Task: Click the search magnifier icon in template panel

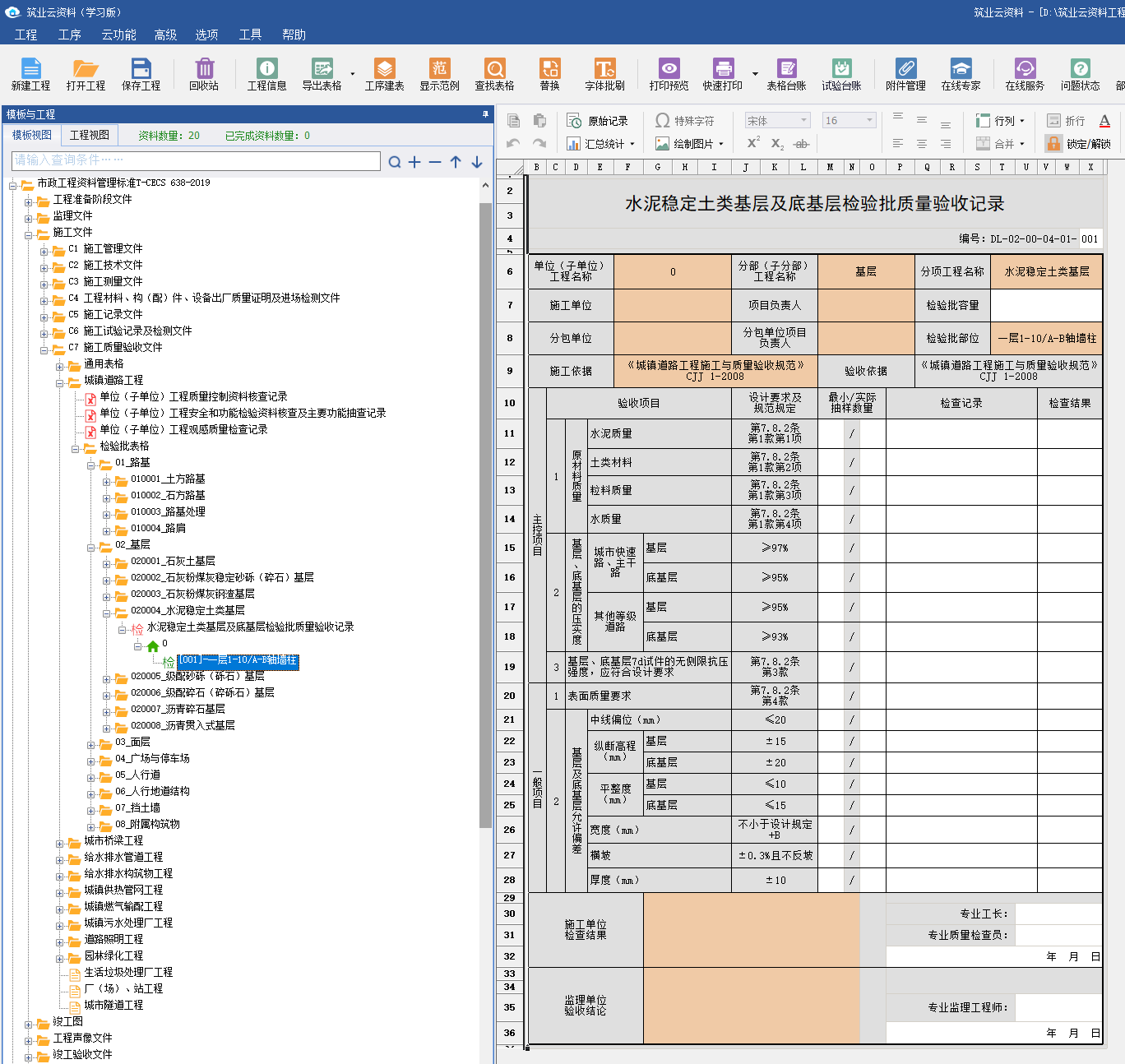Action: 395,162
